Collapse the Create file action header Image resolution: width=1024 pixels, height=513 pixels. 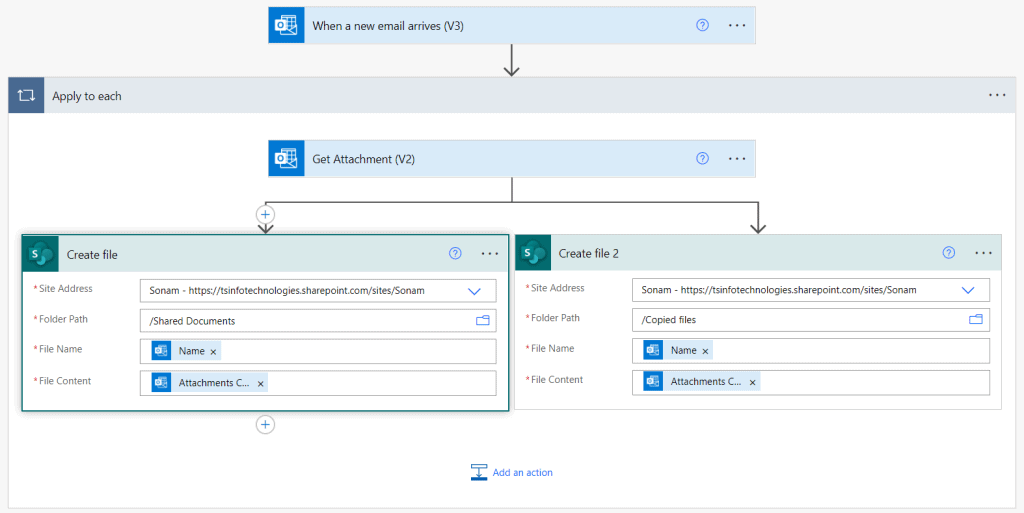coord(265,254)
